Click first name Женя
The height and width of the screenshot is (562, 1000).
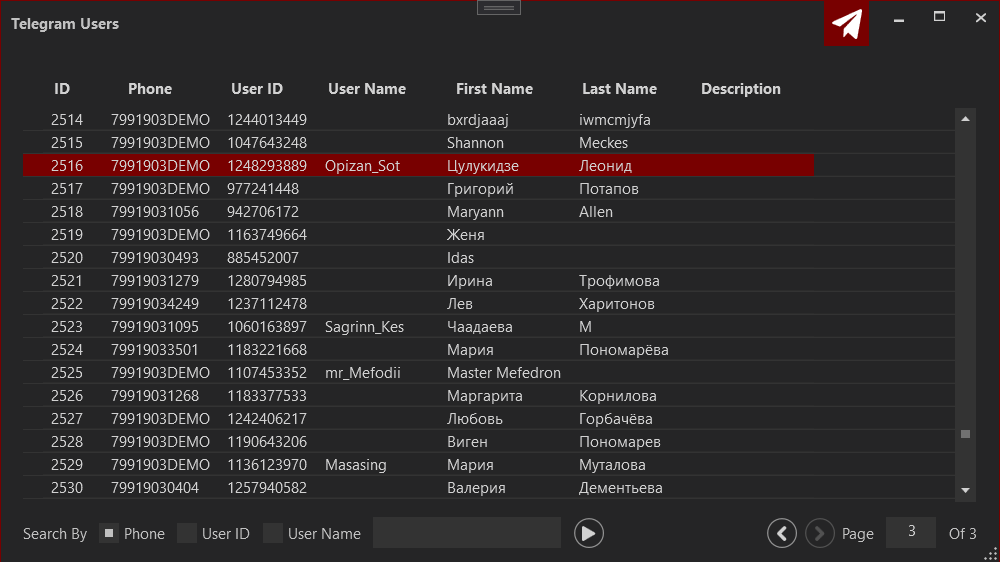click(x=466, y=235)
